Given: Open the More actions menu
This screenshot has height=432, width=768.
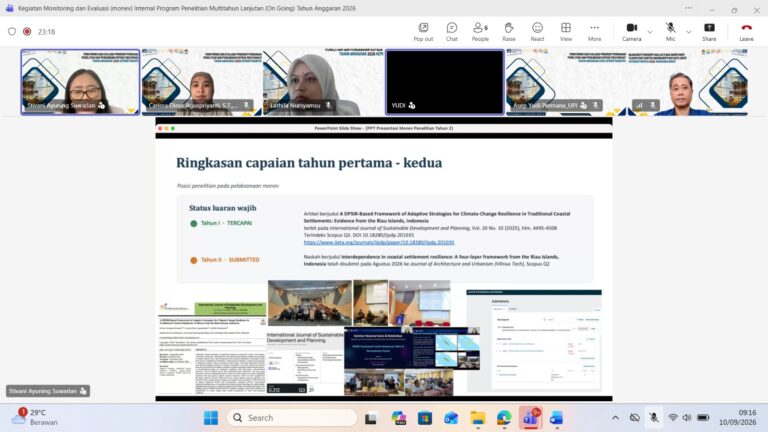Looking at the screenshot, I should click(594, 32).
